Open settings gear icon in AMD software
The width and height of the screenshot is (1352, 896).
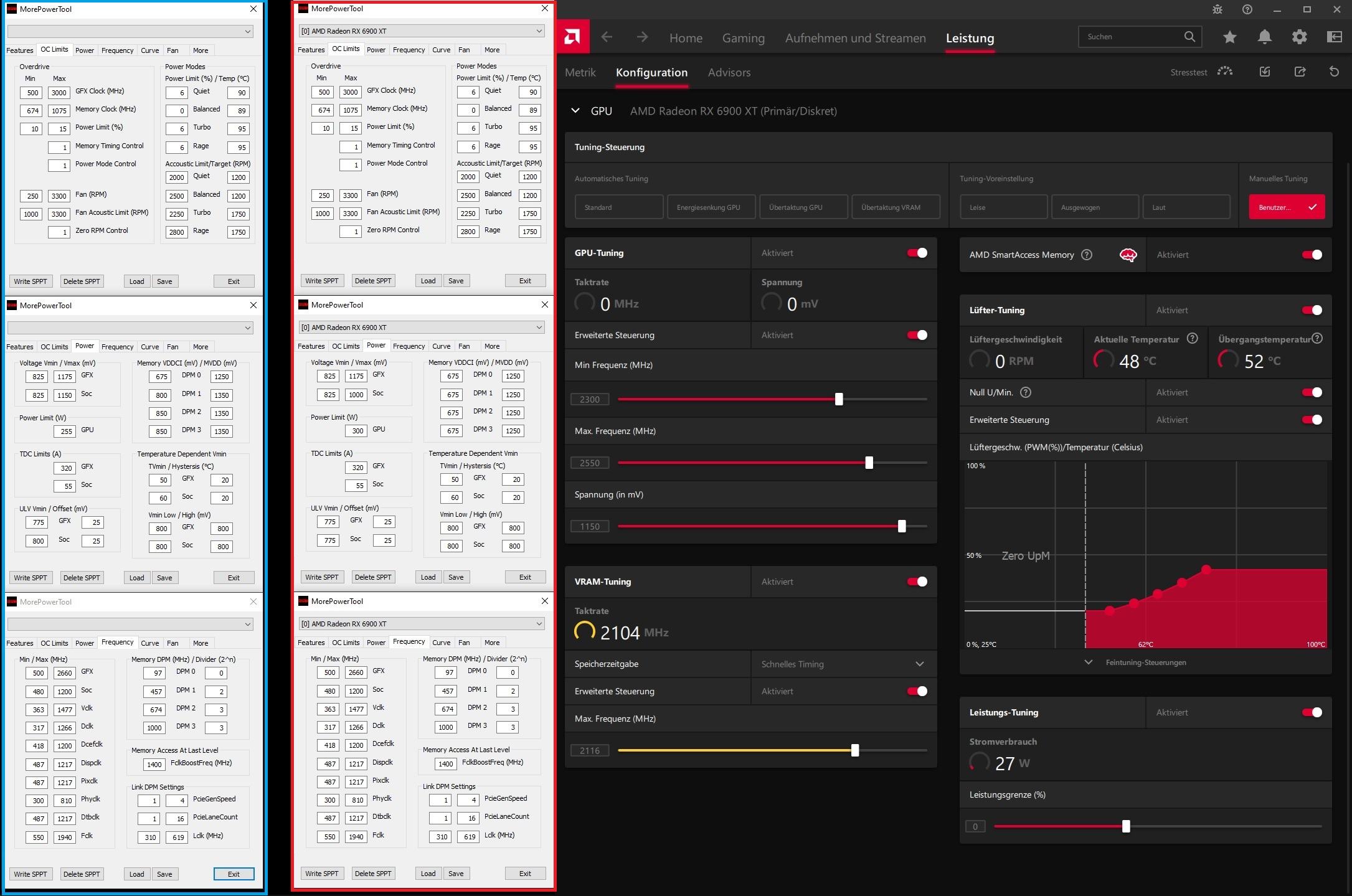tap(1300, 37)
